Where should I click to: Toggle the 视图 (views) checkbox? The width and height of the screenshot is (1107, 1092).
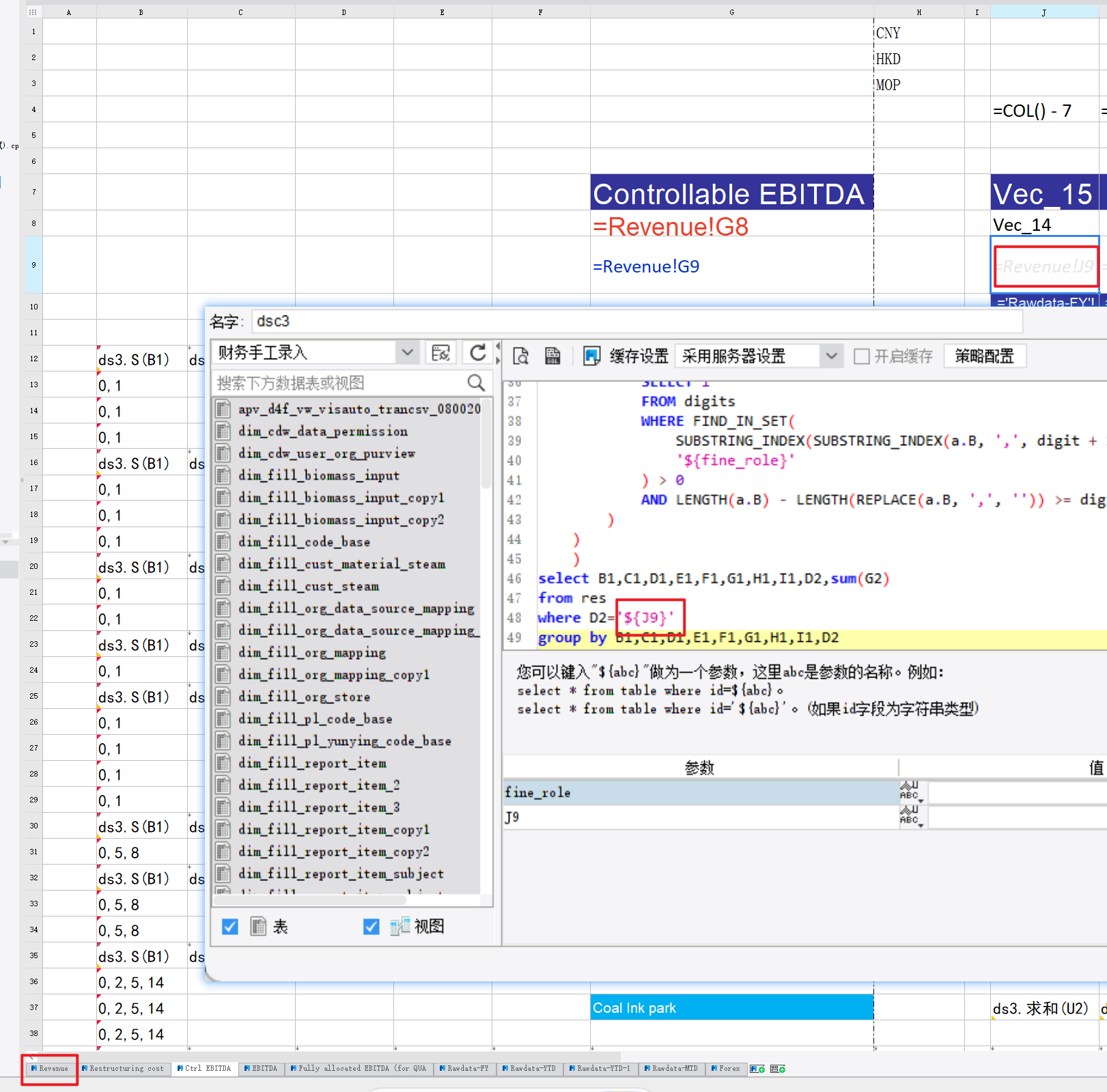point(372,927)
